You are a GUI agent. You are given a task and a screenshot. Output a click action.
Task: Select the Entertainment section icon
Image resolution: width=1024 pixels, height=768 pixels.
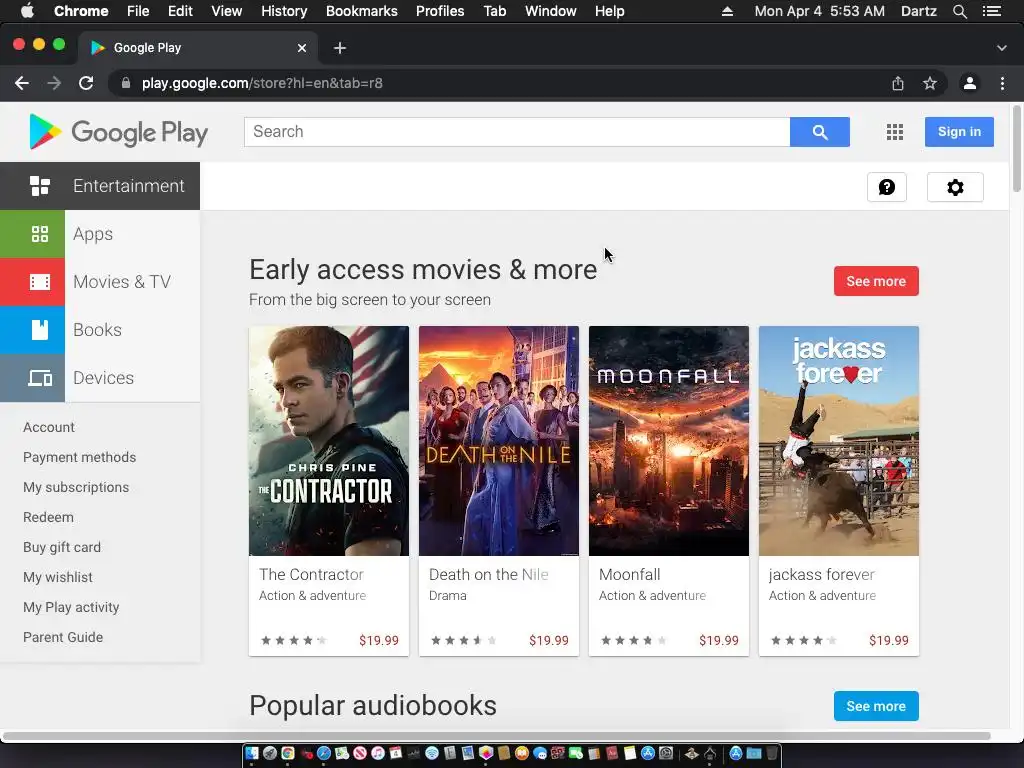40,186
